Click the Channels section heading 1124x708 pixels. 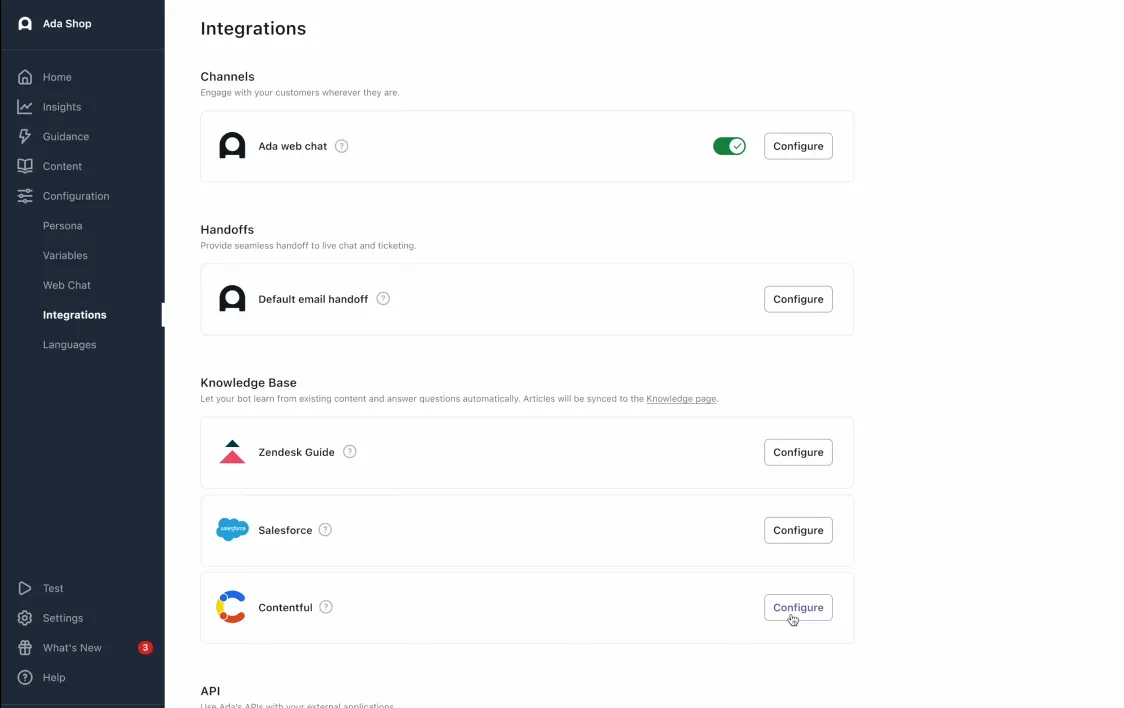coord(227,77)
